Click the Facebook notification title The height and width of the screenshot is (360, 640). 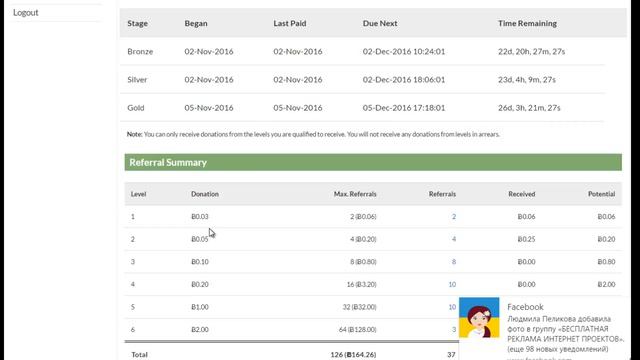click(x=525, y=307)
